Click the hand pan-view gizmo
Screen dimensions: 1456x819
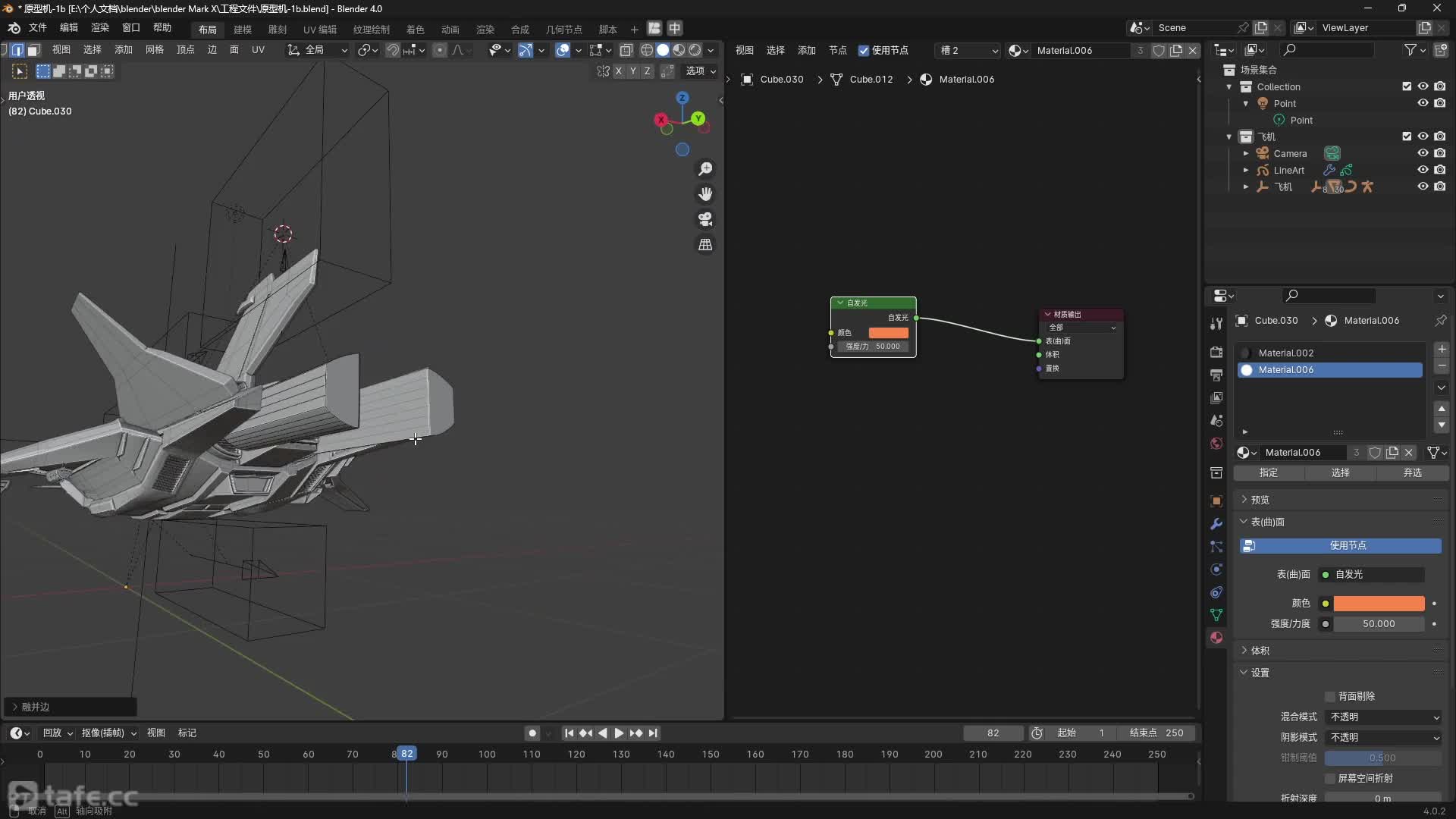click(x=705, y=194)
